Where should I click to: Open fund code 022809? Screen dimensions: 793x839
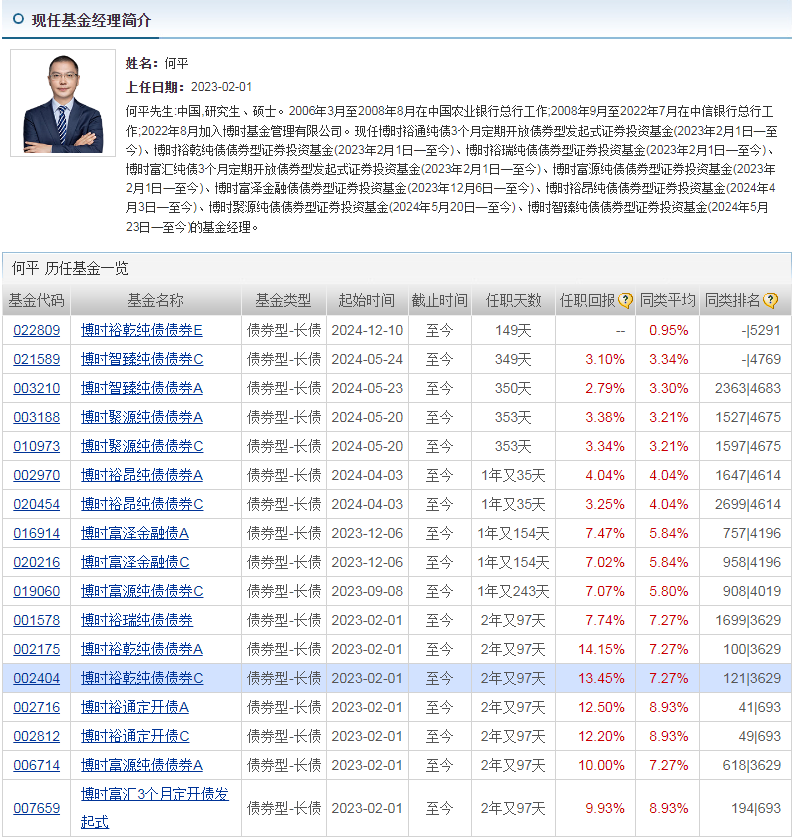point(36,330)
